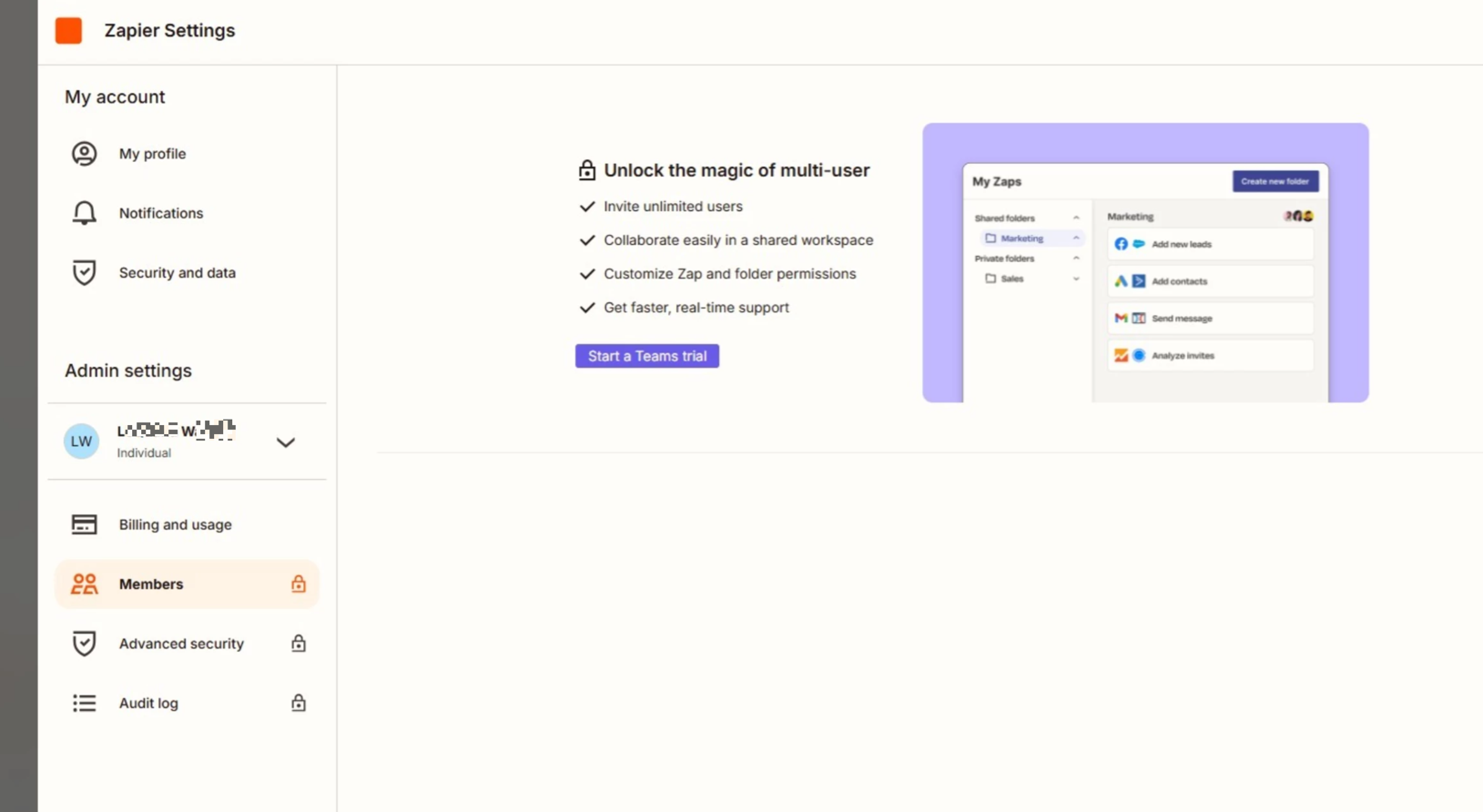The width and height of the screenshot is (1483, 812).
Task: Click the Audit log list icon
Action: click(x=84, y=704)
